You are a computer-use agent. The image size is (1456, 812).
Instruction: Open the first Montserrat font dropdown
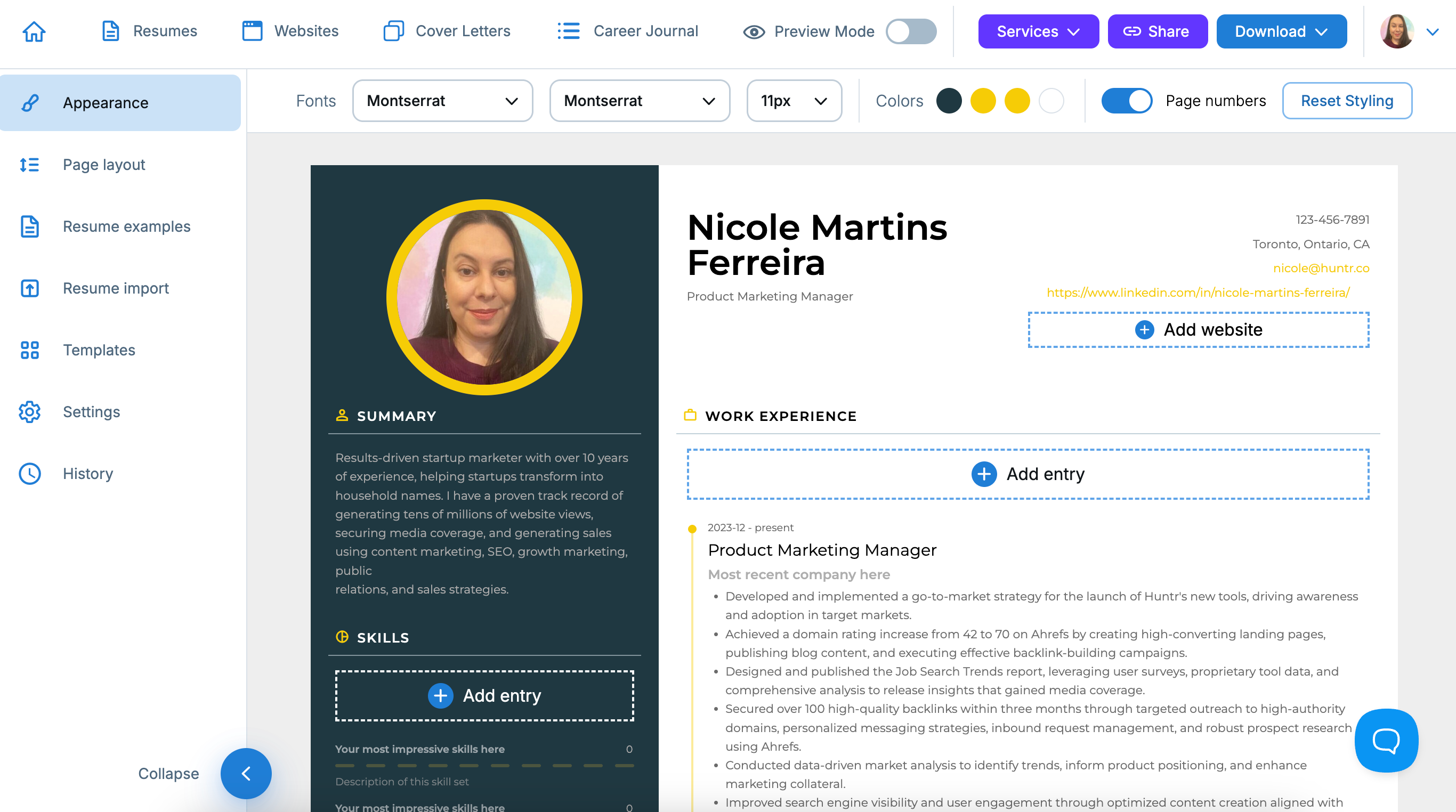tap(442, 101)
